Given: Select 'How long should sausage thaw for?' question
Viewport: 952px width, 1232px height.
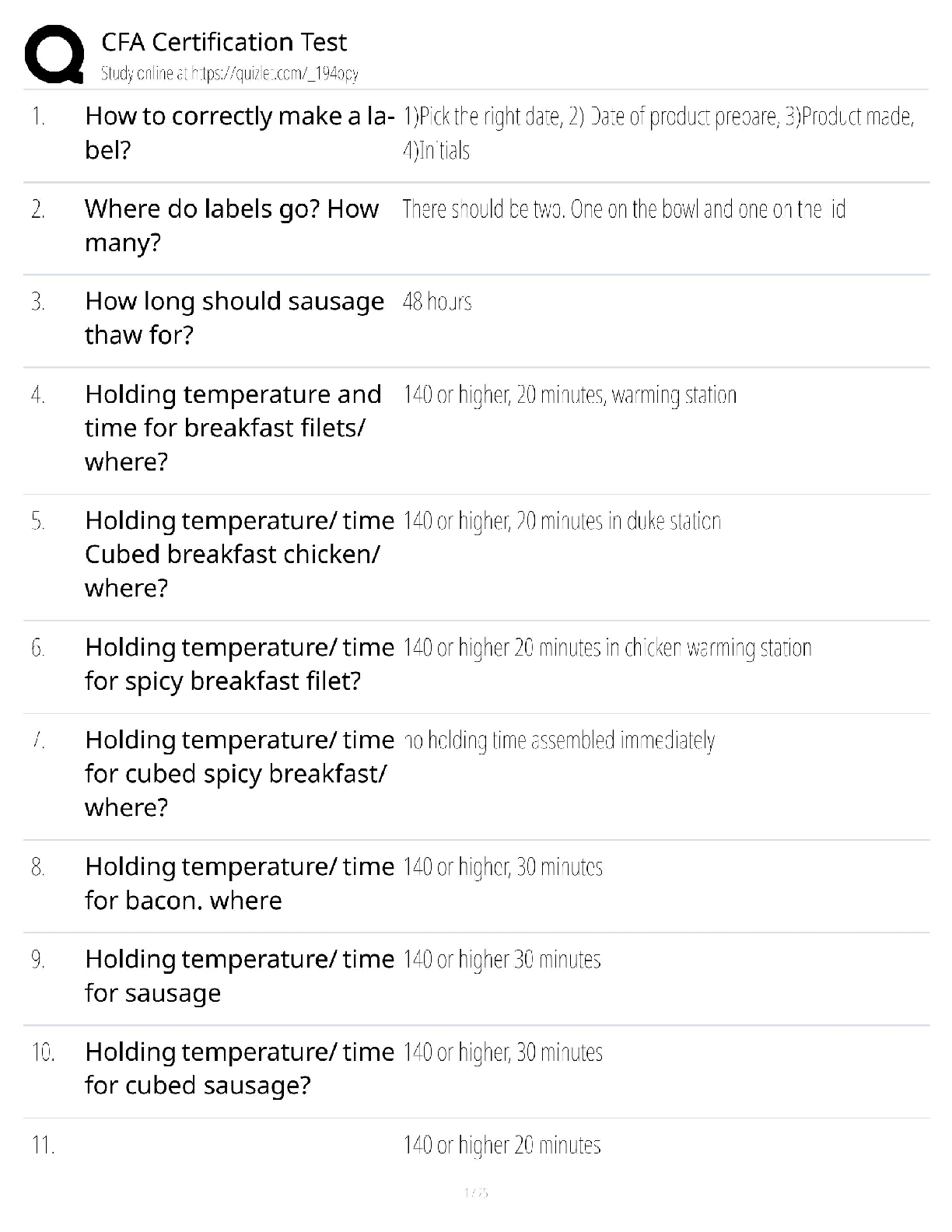Looking at the screenshot, I should pos(234,317).
